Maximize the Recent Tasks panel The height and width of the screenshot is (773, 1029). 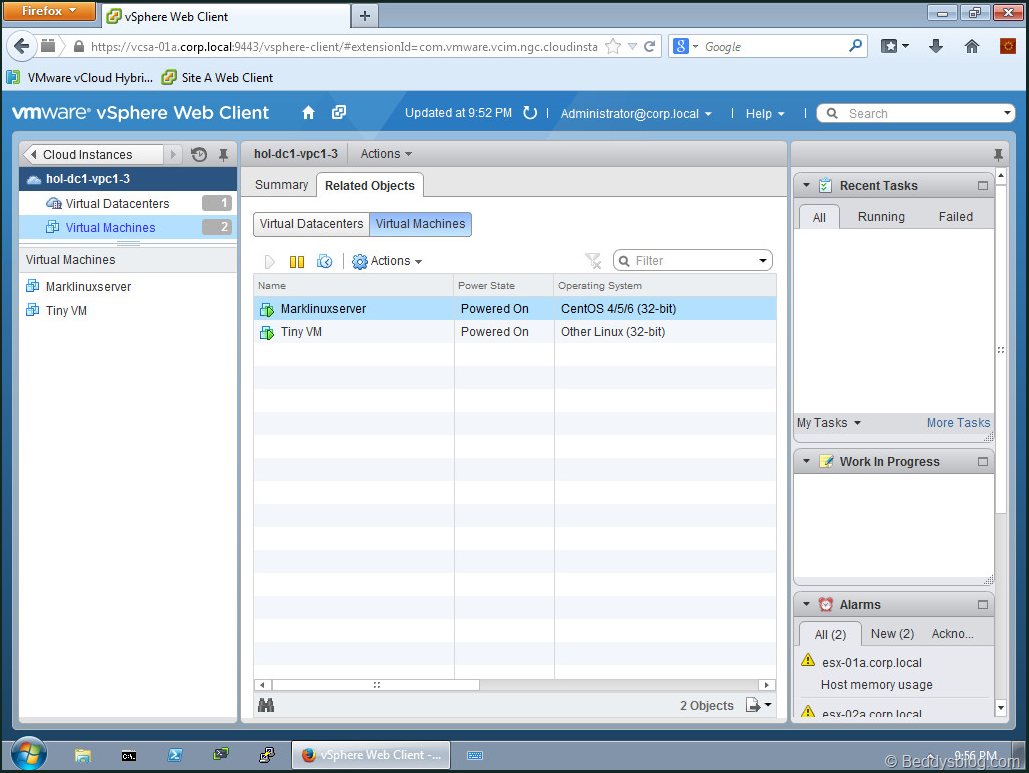pyautogui.click(x=982, y=186)
